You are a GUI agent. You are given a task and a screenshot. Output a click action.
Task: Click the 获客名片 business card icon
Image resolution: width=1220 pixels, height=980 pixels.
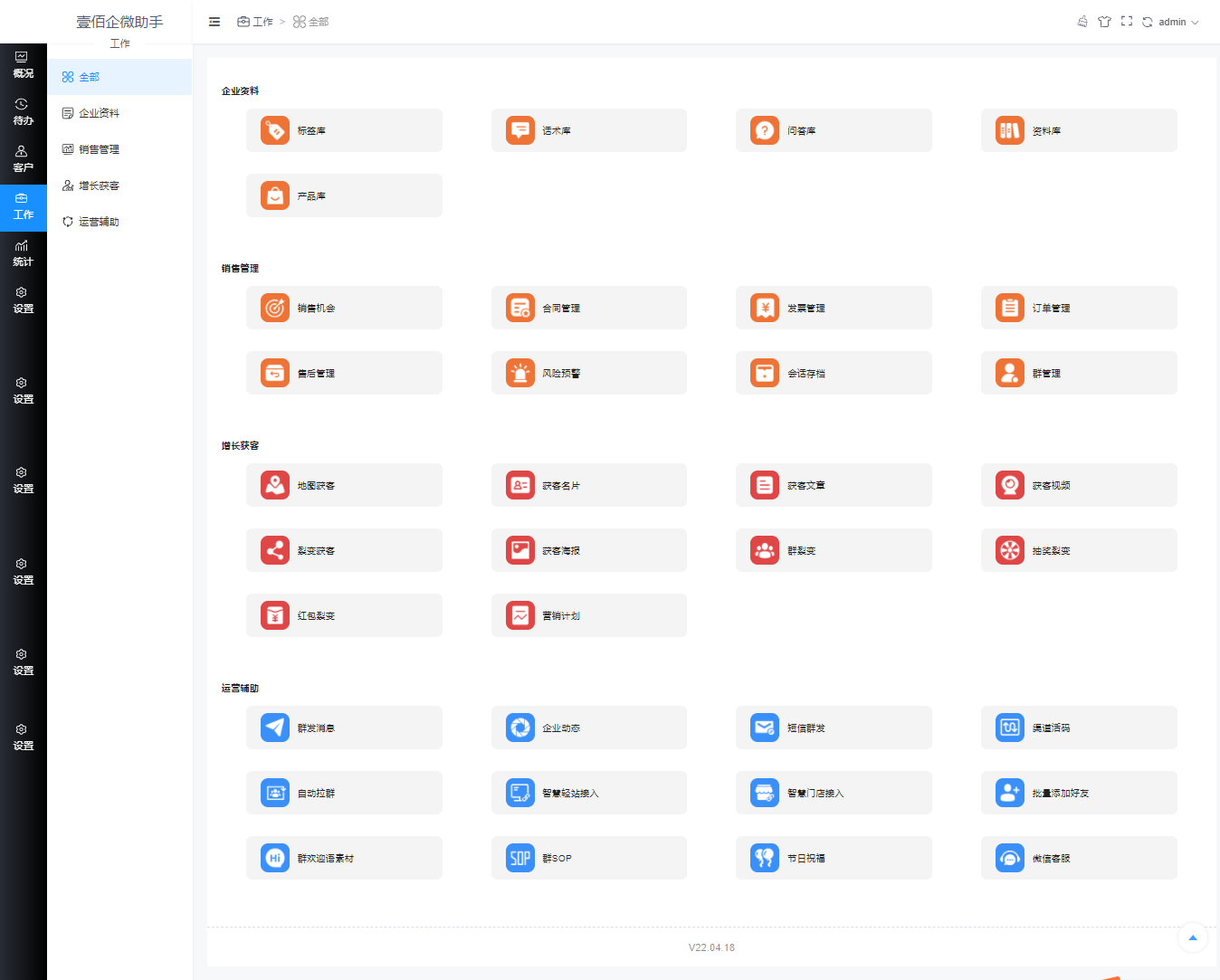(x=520, y=485)
